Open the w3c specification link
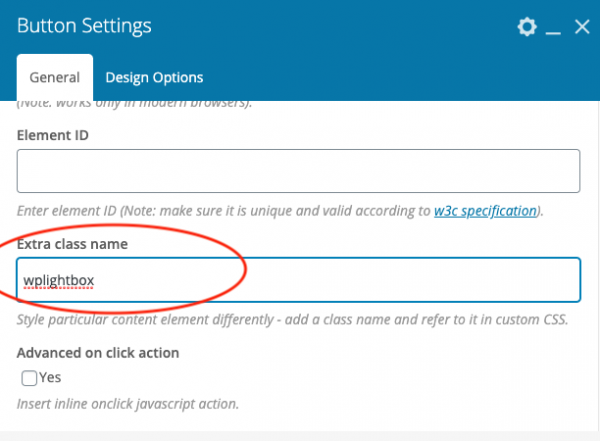 click(485, 211)
